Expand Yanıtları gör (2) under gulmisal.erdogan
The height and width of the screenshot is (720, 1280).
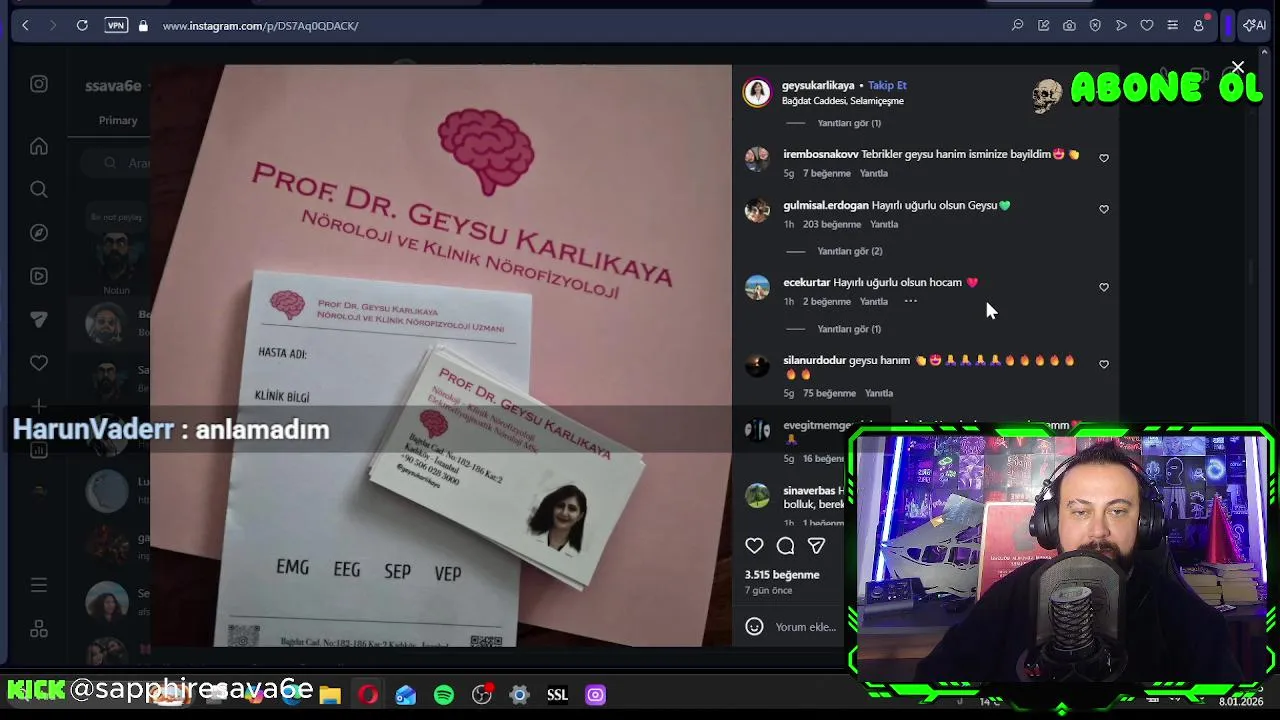coord(849,251)
